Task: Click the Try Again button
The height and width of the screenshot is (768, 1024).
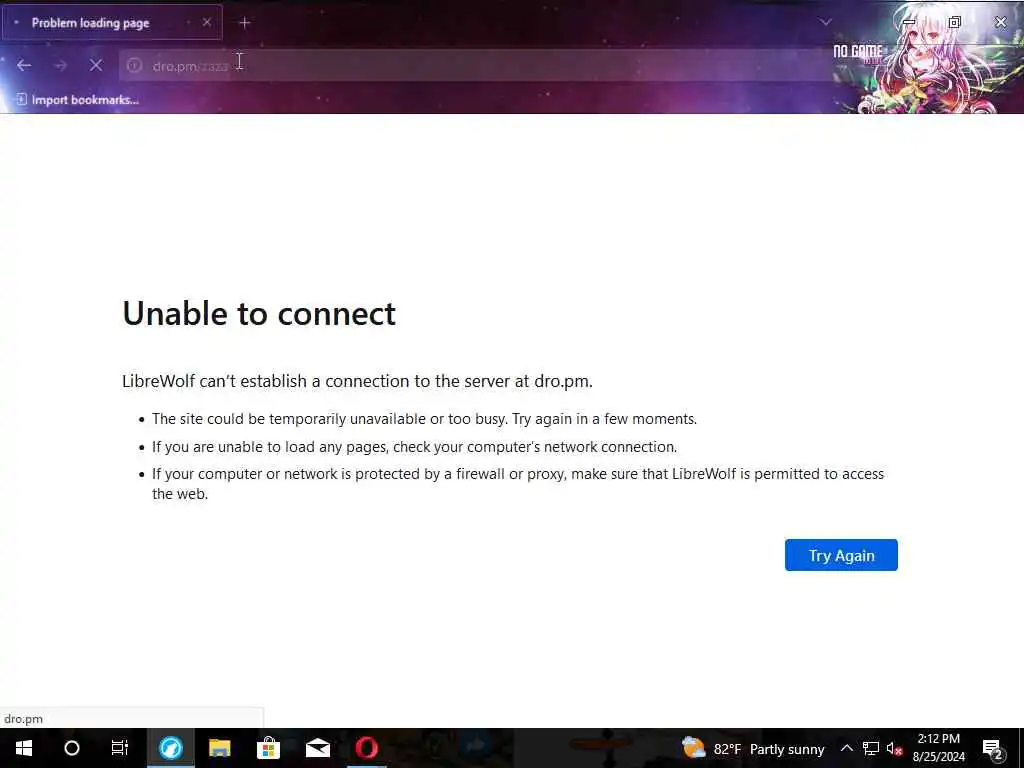Action: [840, 555]
